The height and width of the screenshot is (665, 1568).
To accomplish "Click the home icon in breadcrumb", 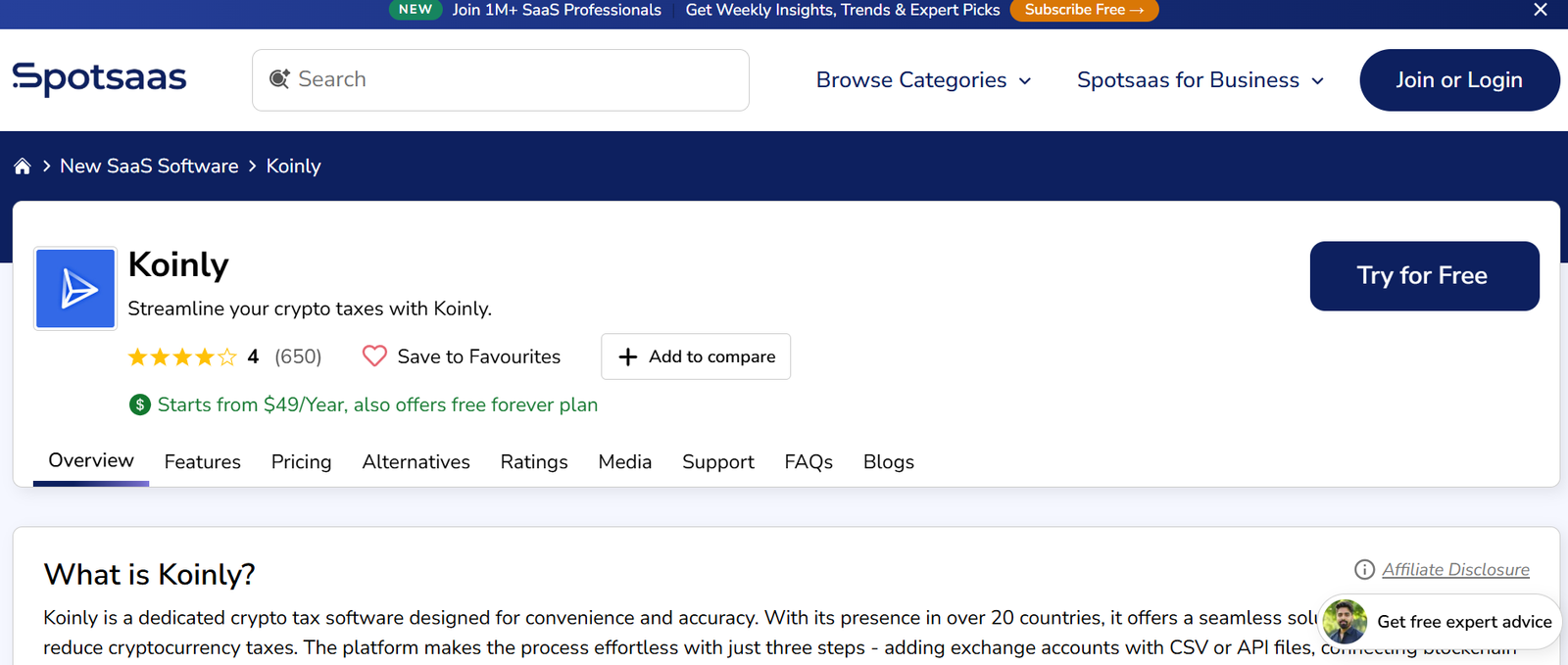I will tap(23, 166).
